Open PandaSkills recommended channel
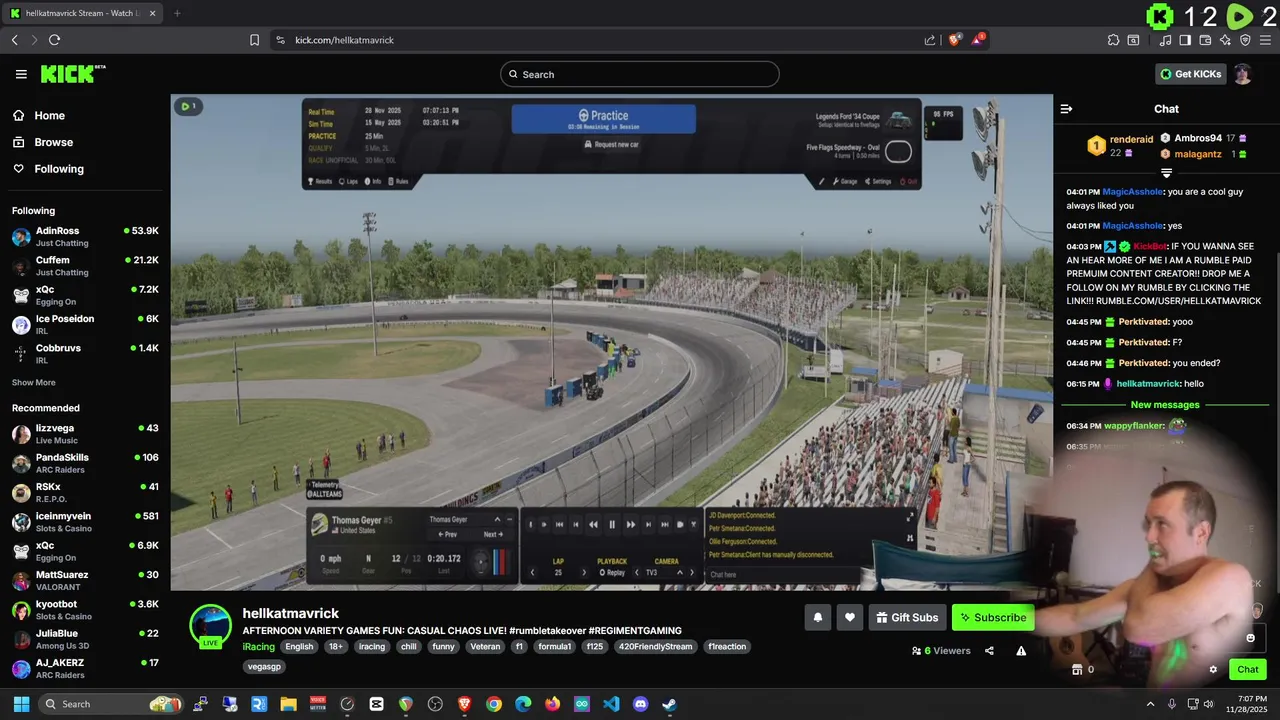The image size is (1280, 720). (x=85, y=463)
